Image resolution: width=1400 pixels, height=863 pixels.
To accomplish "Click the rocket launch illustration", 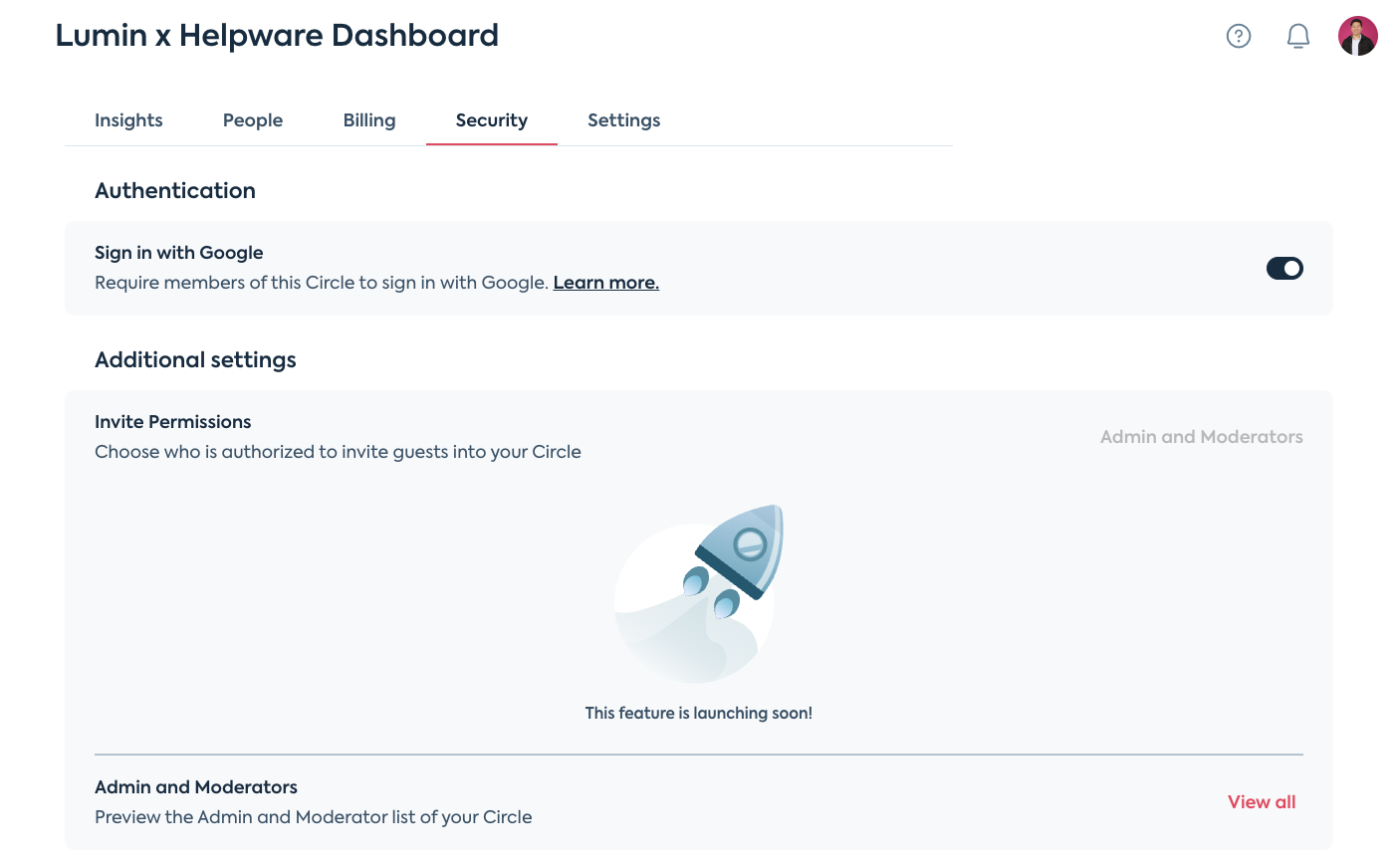I will [699, 594].
